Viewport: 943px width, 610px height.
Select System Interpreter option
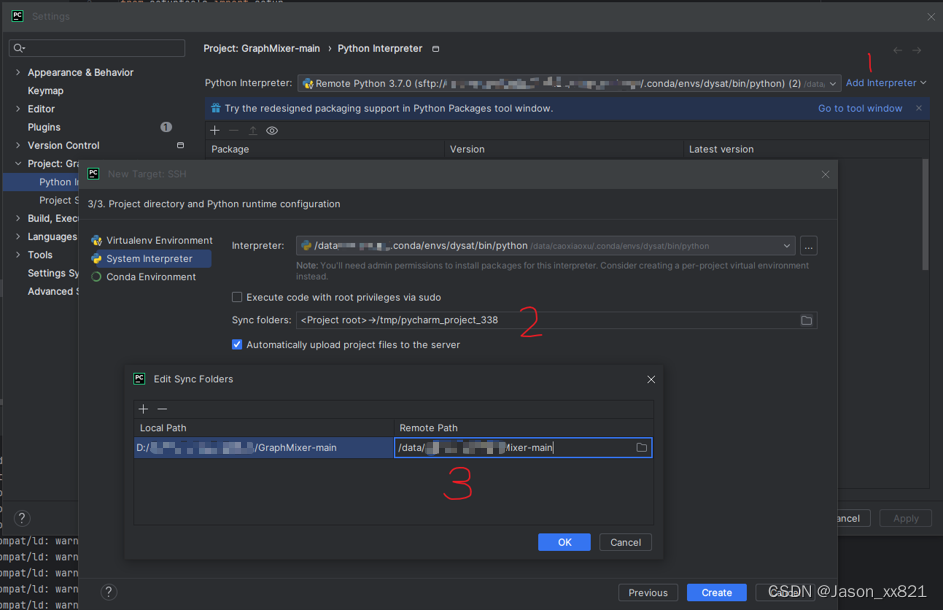tap(150, 259)
